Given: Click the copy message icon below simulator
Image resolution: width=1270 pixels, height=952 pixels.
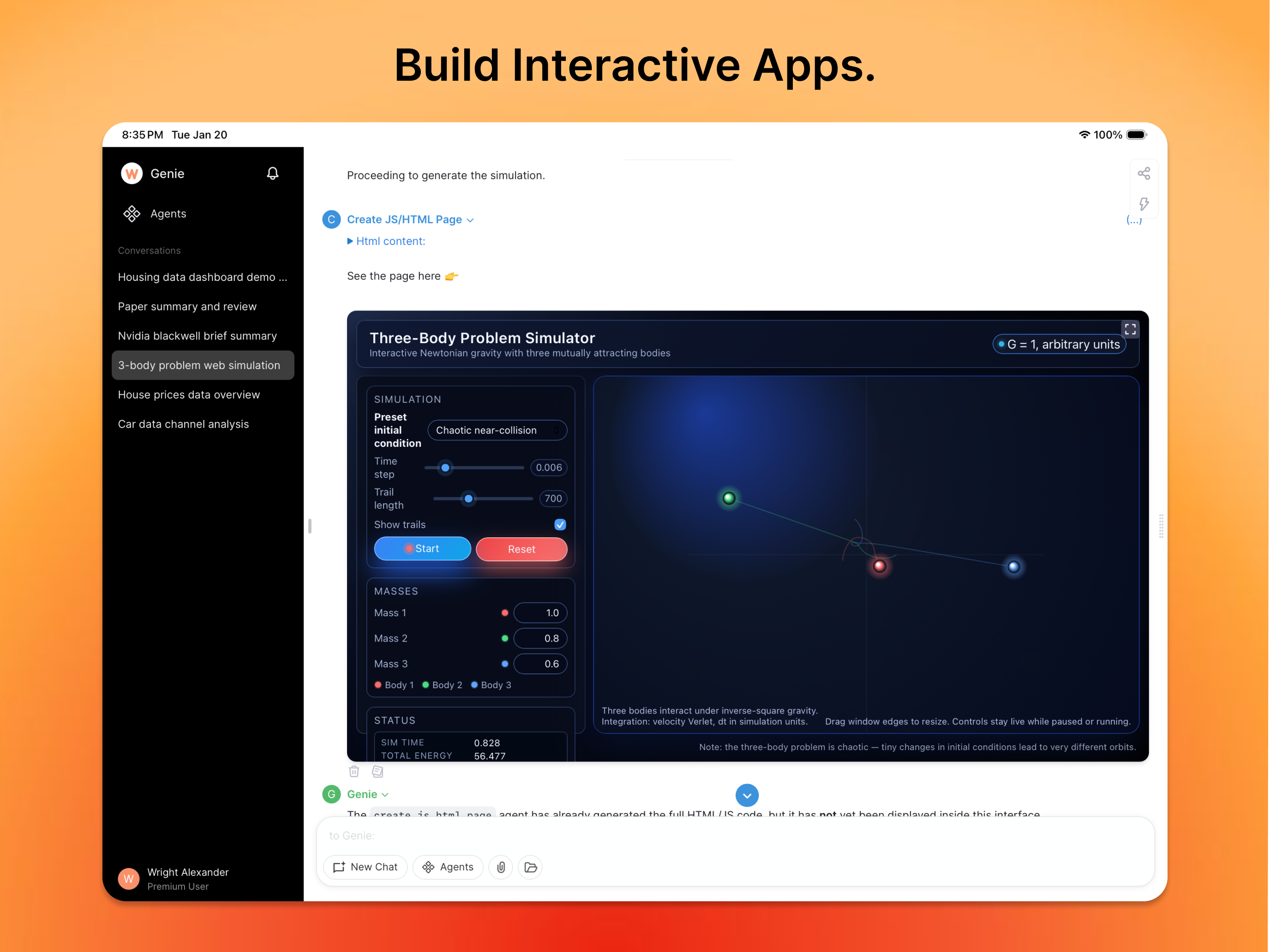Looking at the screenshot, I should [377, 772].
